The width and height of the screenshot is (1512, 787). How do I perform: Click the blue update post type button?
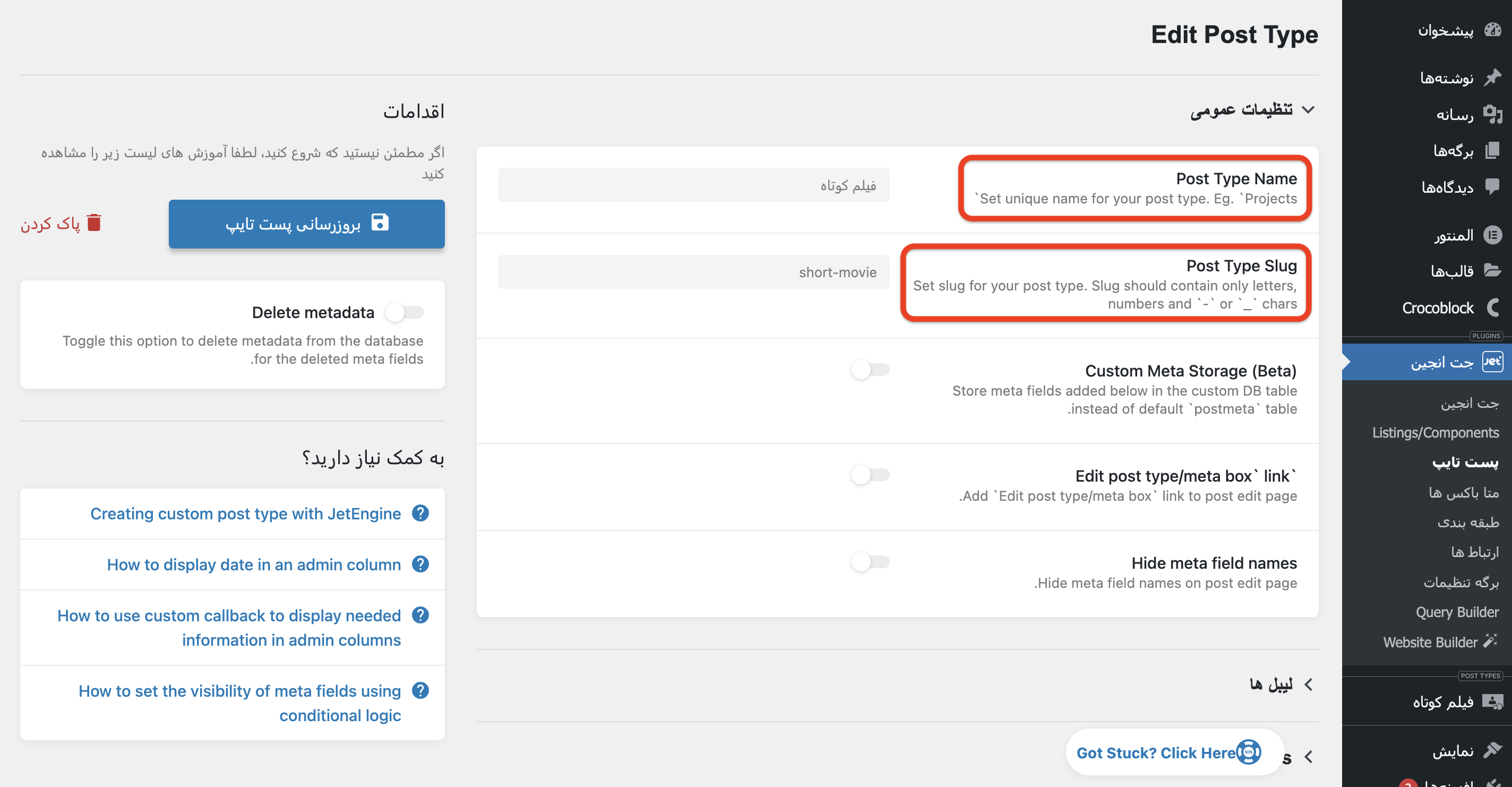click(306, 224)
